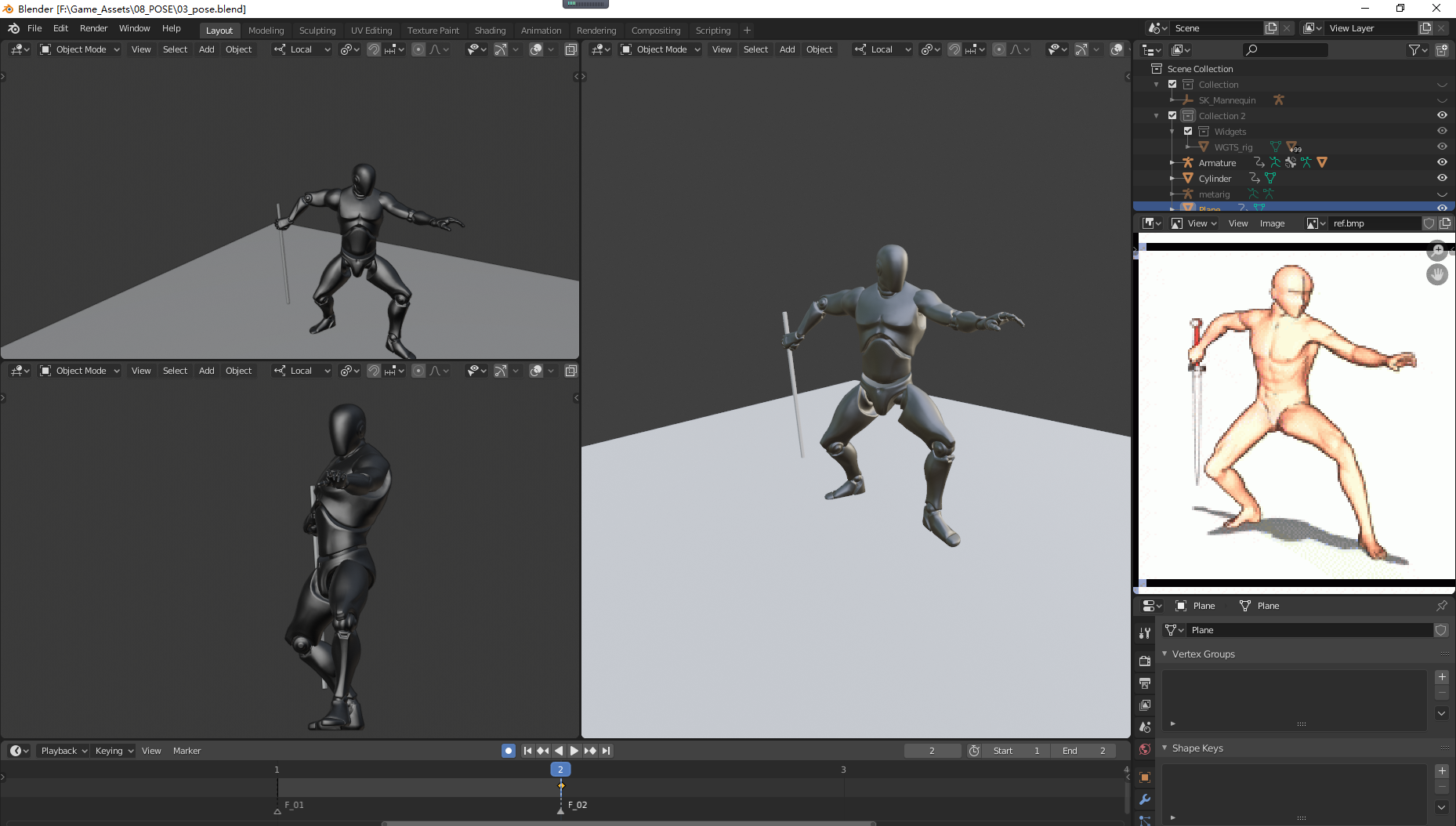
Task: Toggle the auto keying record button
Action: (x=509, y=751)
